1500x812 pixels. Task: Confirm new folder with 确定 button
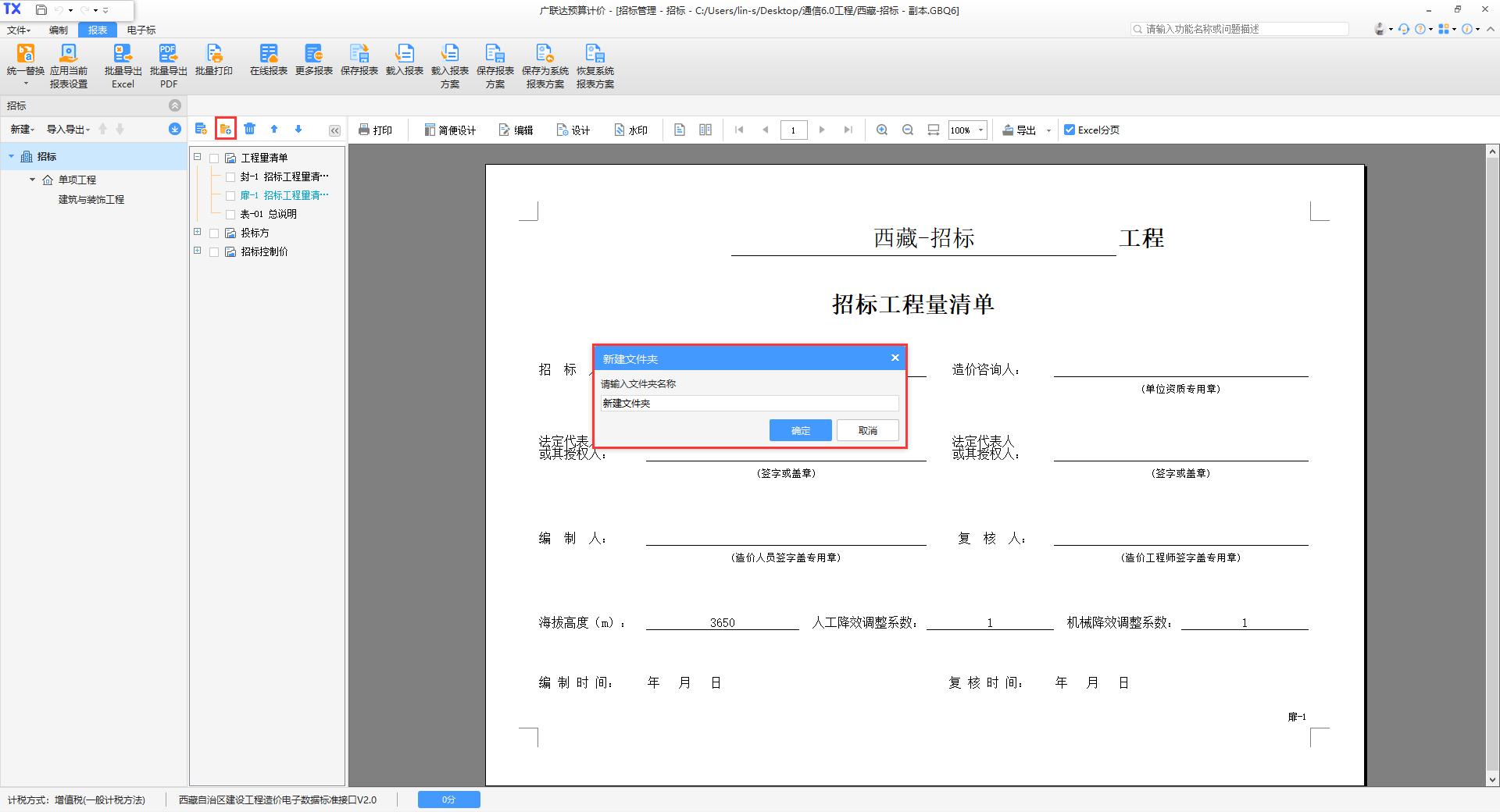800,430
